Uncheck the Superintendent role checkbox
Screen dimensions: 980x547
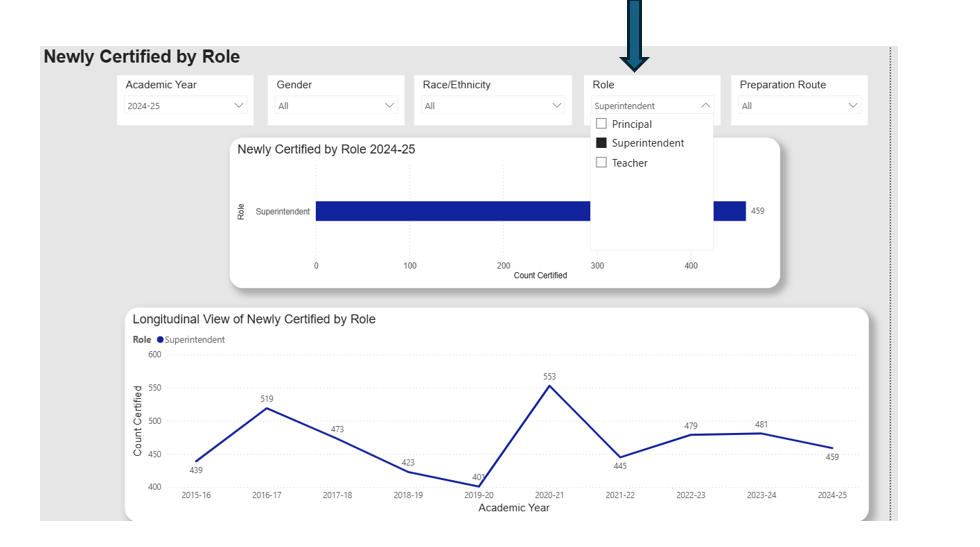601,143
